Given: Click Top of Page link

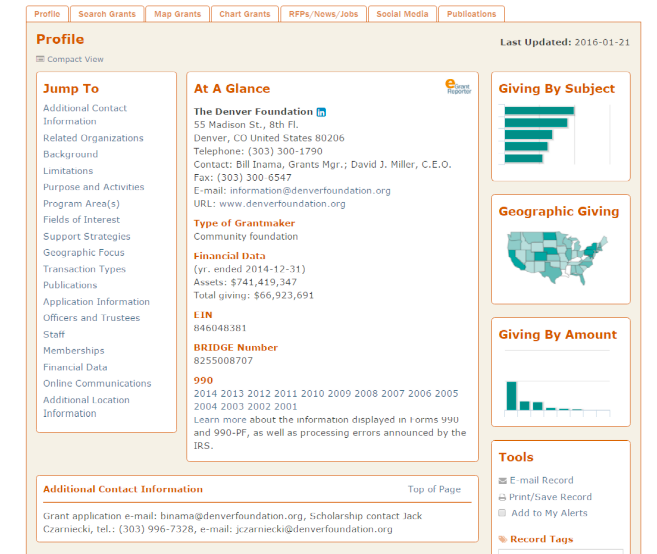Looking at the screenshot, I should (x=434, y=489).
